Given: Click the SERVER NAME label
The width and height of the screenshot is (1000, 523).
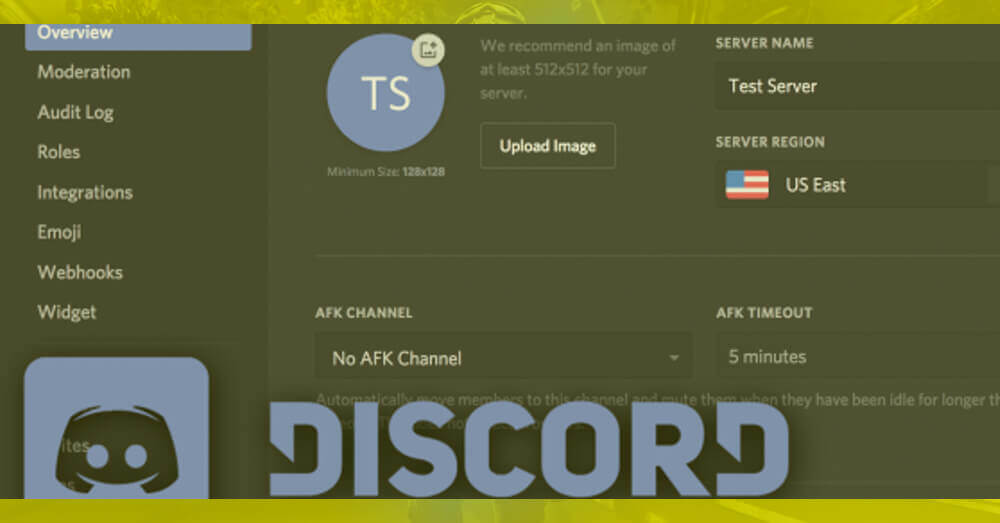Looking at the screenshot, I should [x=764, y=43].
